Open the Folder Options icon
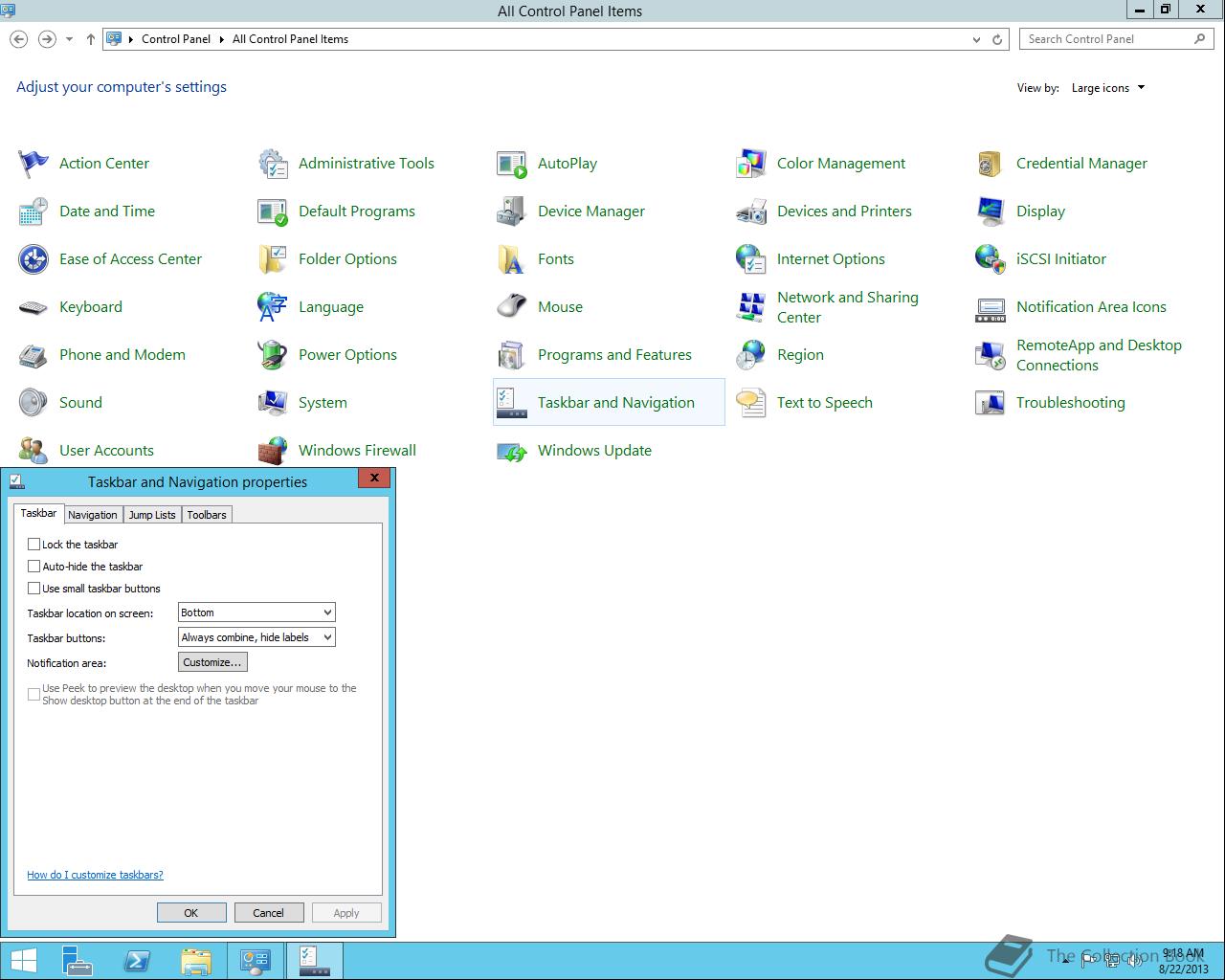Viewport: 1225px width, 980px height. [x=273, y=259]
